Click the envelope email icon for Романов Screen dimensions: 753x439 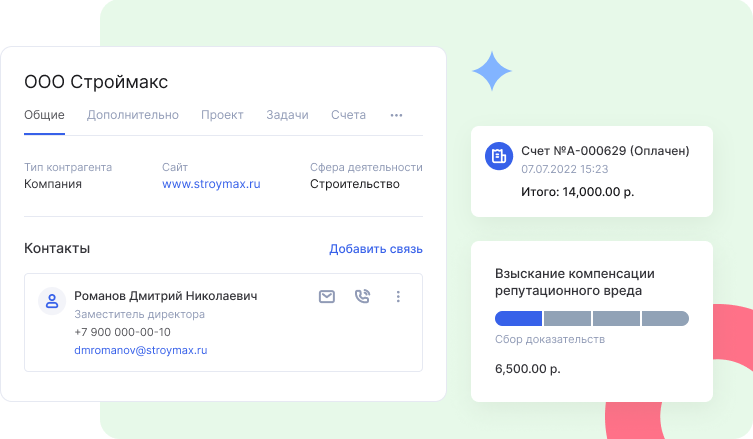(326, 296)
